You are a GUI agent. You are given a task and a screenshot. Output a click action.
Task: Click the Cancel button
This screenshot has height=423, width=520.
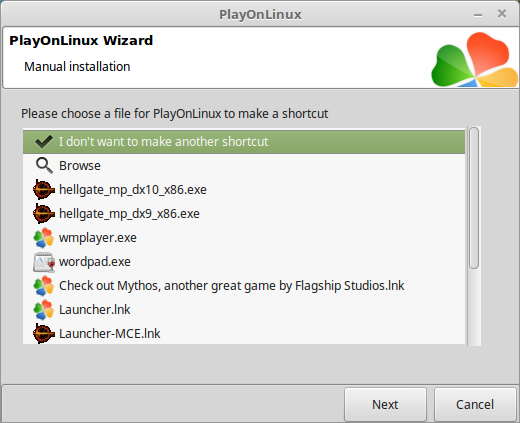[475, 404]
